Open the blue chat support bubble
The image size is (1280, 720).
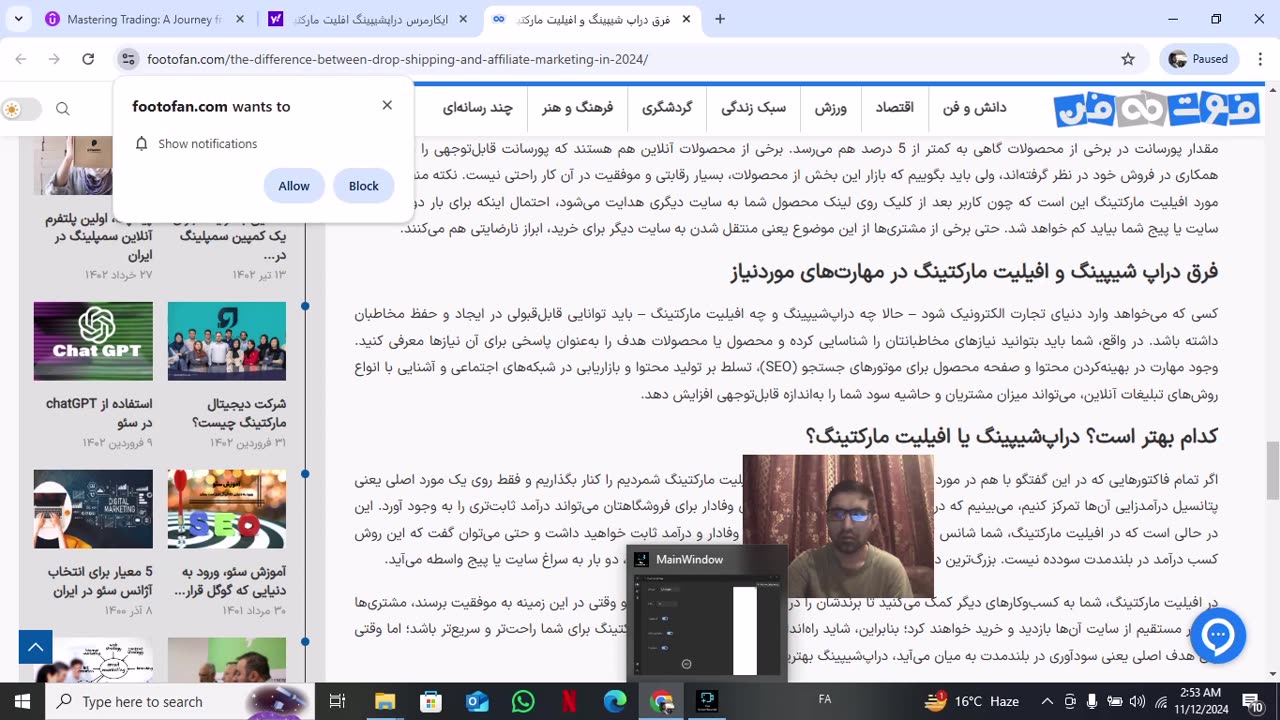pyautogui.click(x=1217, y=635)
